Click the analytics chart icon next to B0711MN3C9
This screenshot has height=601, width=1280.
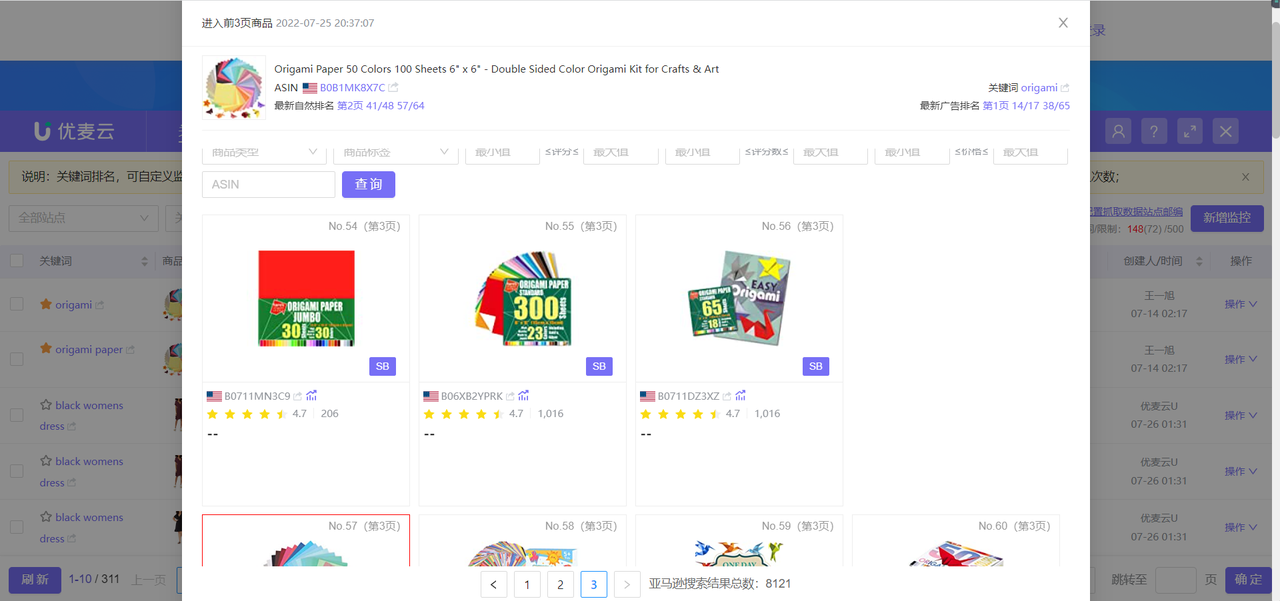click(x=311, y=395)
